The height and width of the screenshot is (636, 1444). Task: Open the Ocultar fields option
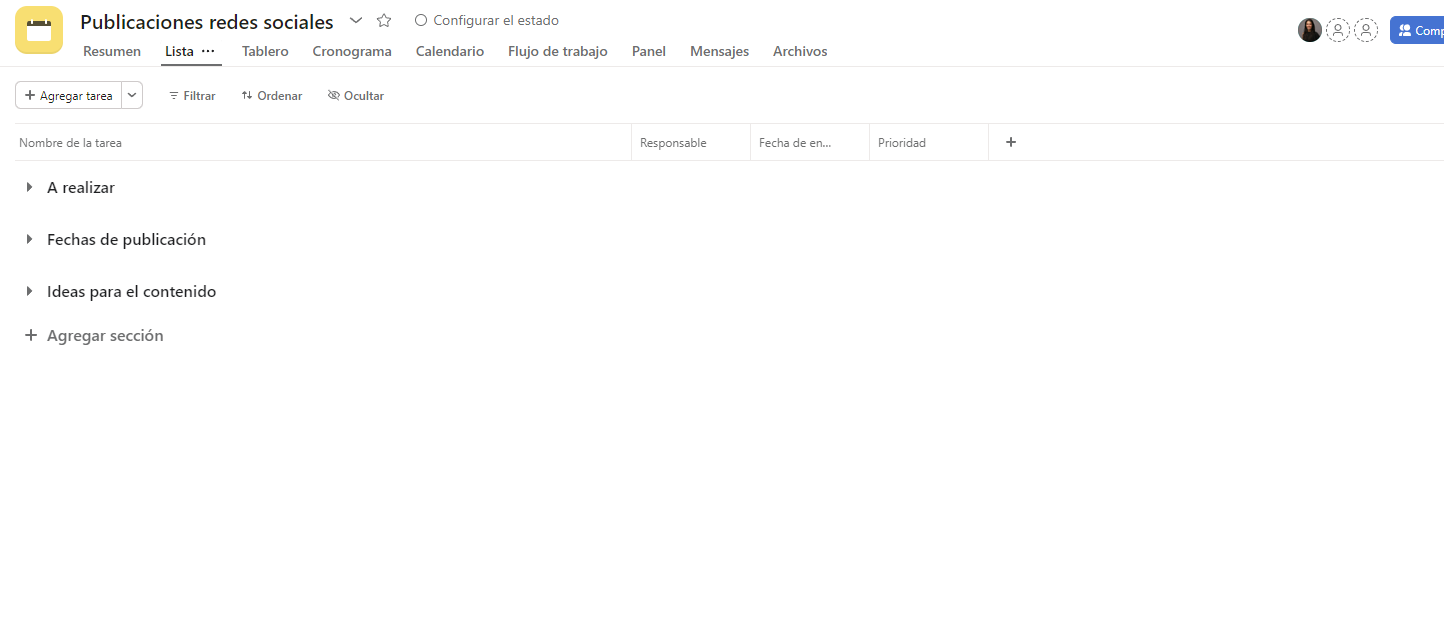(x=356, y=96)
